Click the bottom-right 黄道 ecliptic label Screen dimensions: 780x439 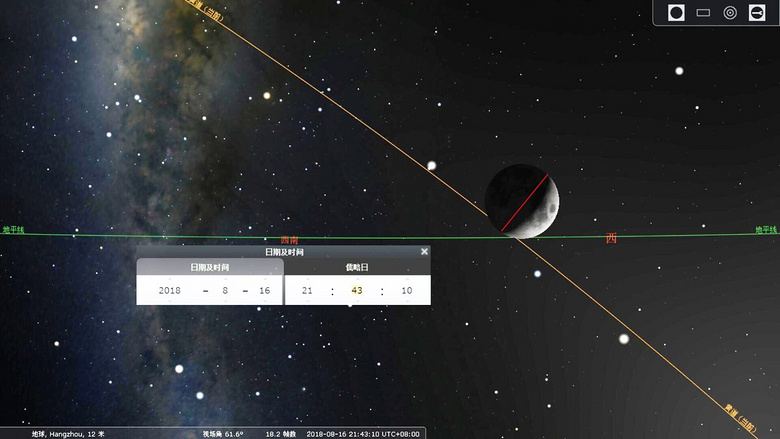(741, 418)
